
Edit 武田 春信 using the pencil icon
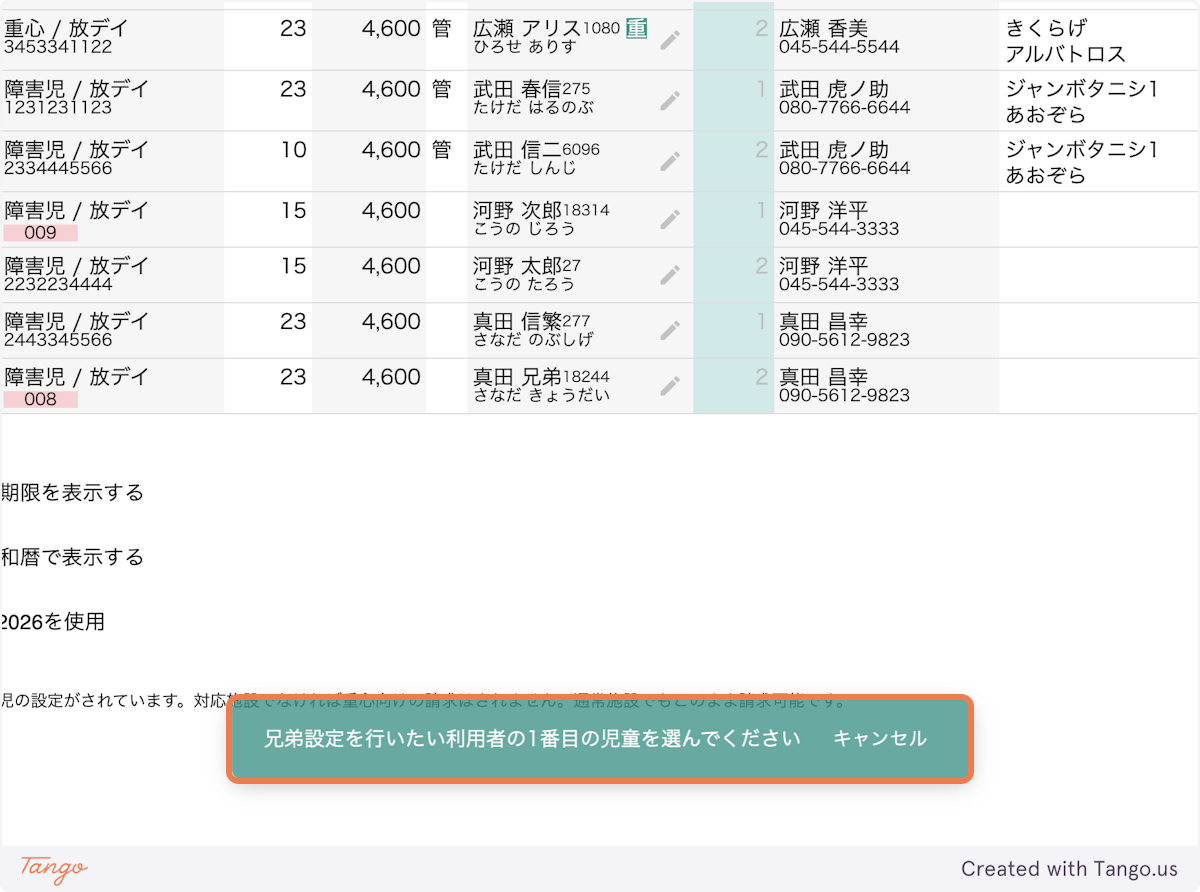(670, 100)
